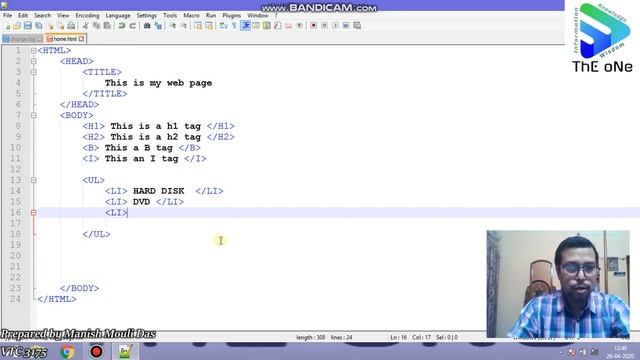Open the Edit menu
Viewport: 640px width, 360px height.
[23, 16]
